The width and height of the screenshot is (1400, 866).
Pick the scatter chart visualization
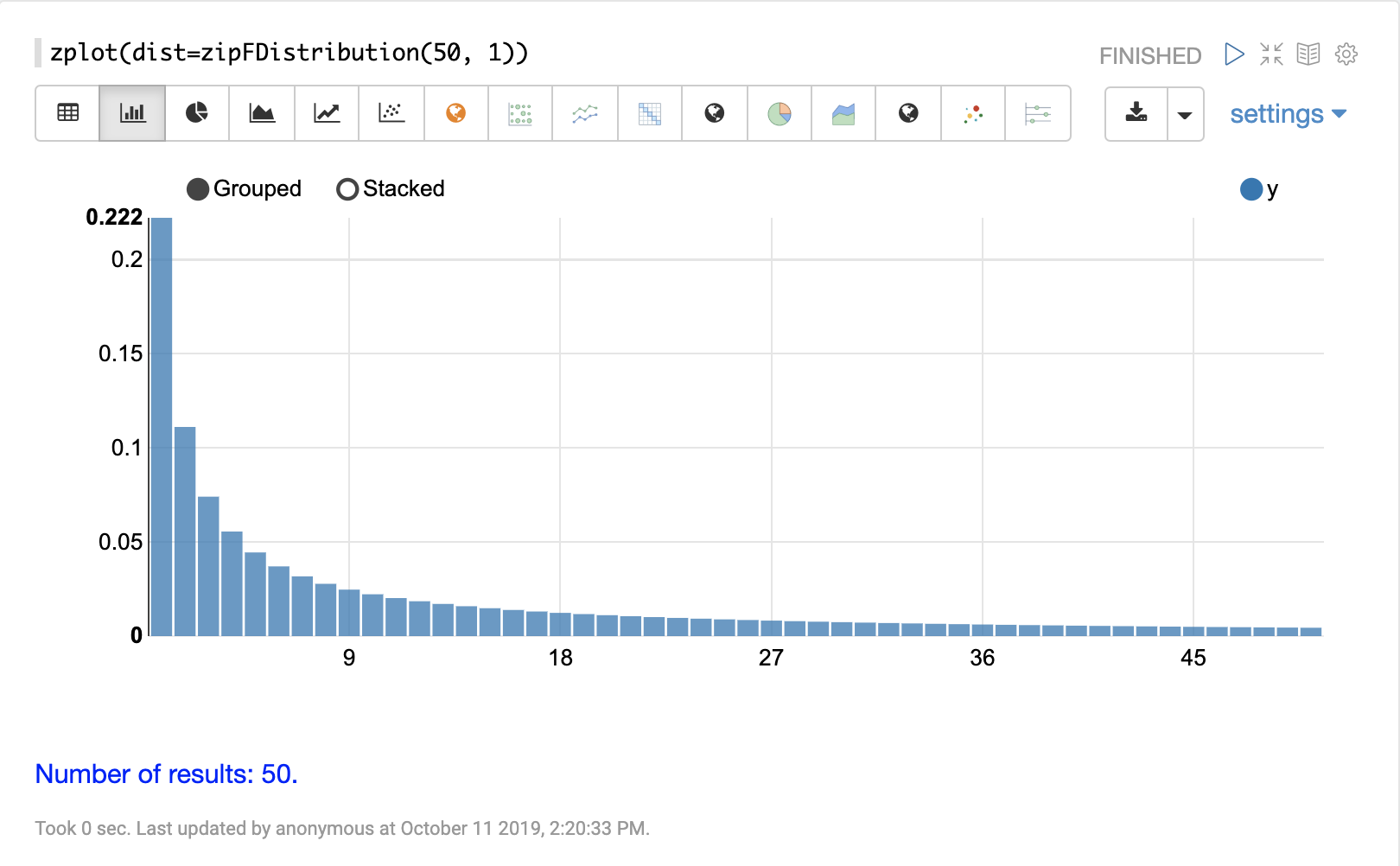coord(391,113)
